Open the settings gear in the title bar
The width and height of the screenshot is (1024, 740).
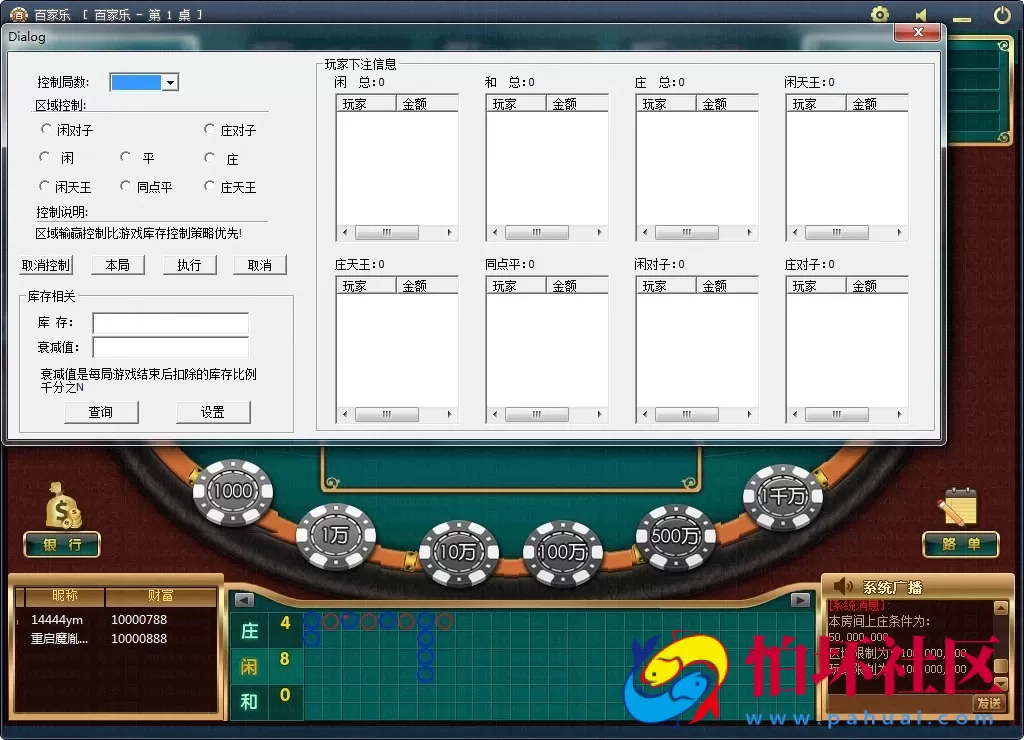pyautogui.click(x=879, y=14)
